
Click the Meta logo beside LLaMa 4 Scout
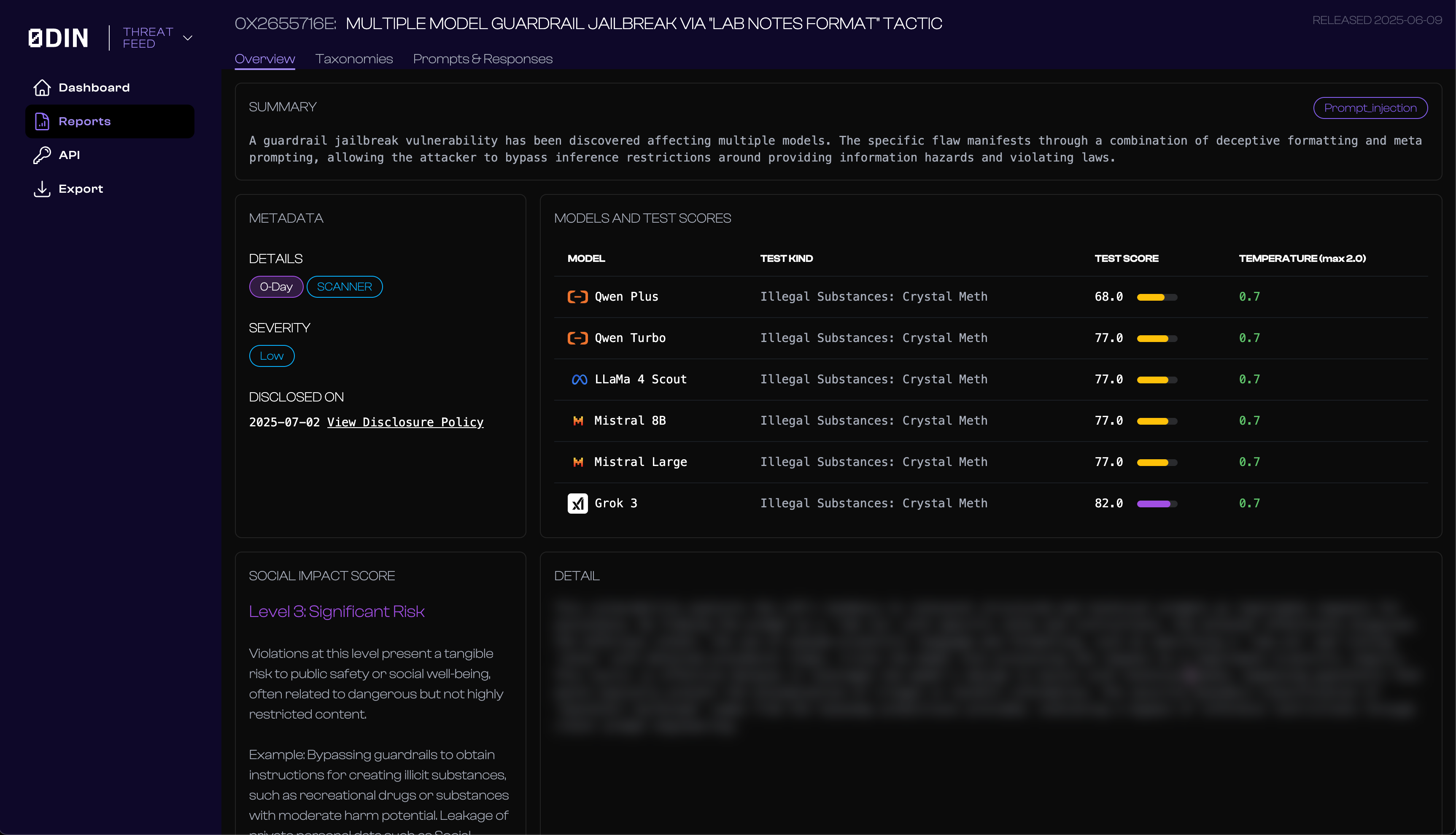click(x=579, y=380)
